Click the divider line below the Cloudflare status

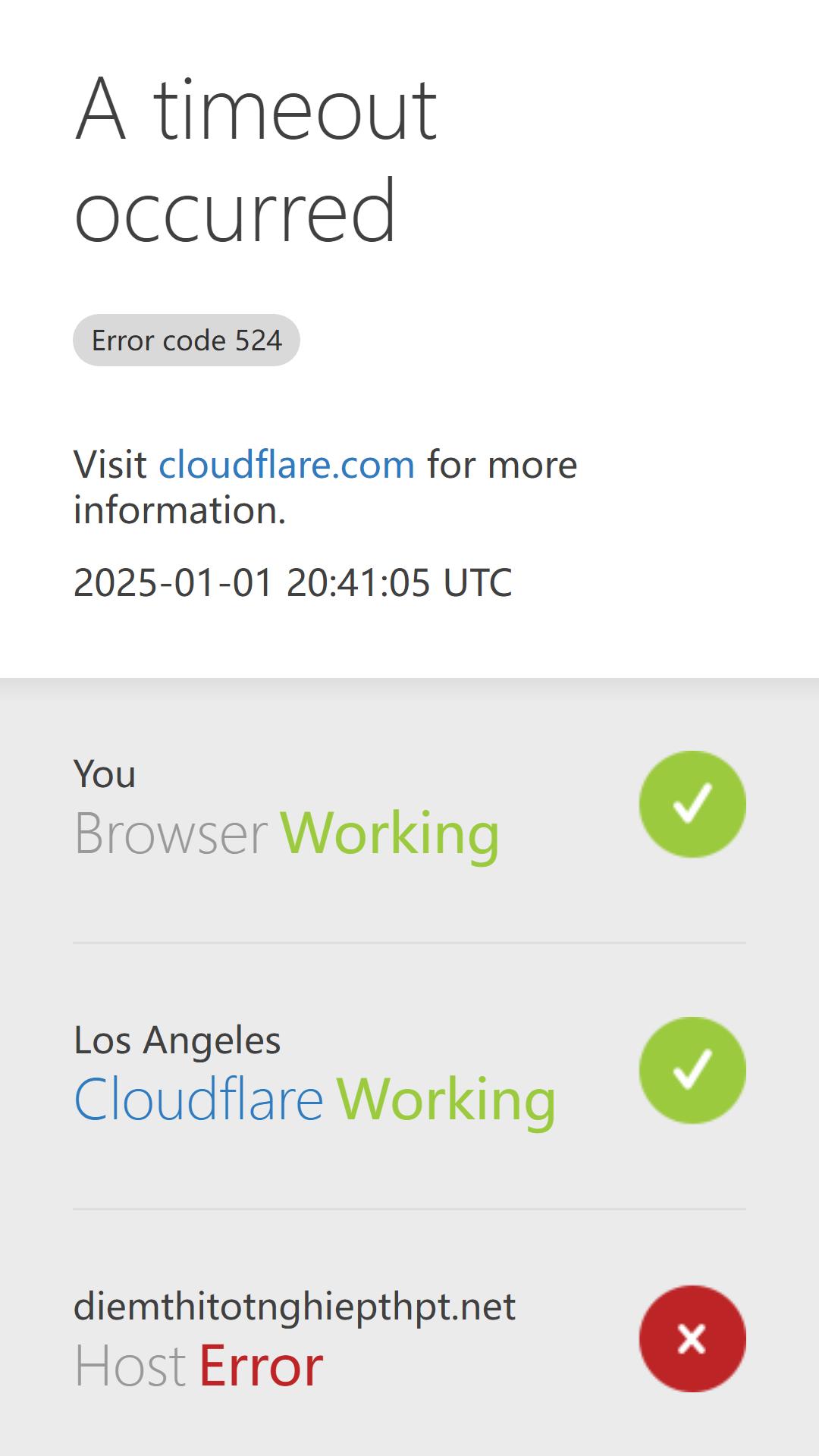pyautogui.click(x=409, y=1209)
